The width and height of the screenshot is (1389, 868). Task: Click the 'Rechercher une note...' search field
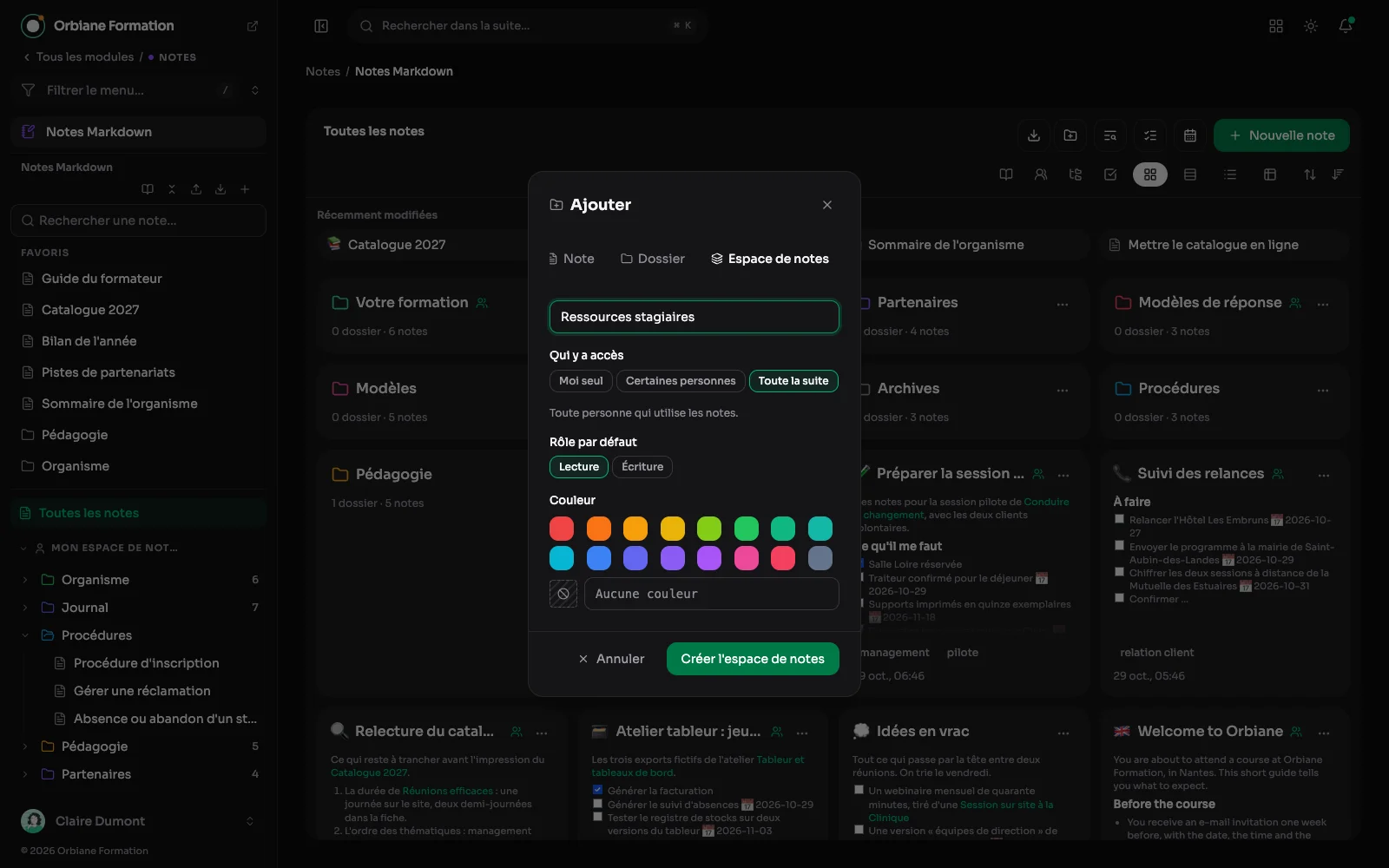(139, 220)
